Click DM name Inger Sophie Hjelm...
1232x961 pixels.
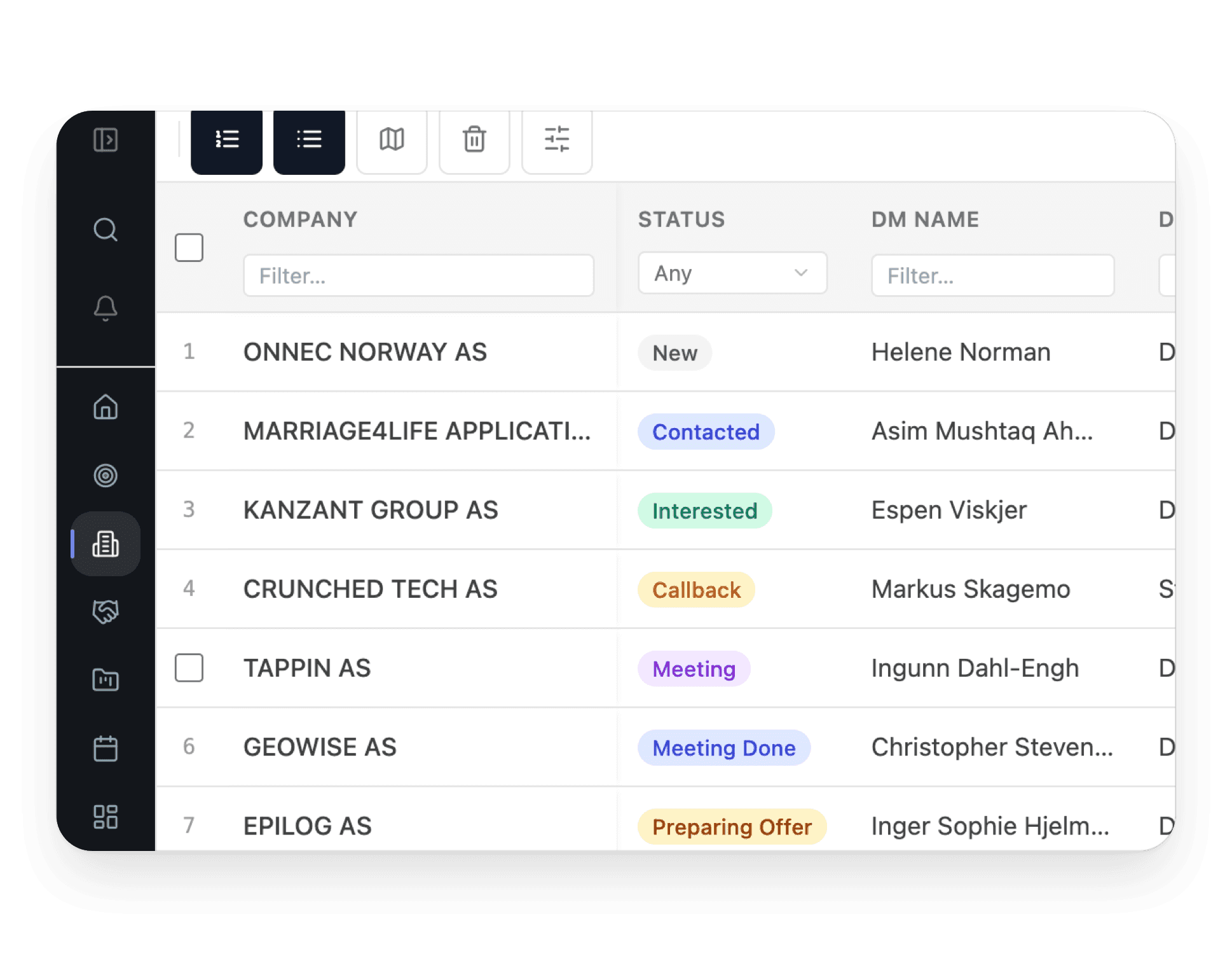coord(990,826)
